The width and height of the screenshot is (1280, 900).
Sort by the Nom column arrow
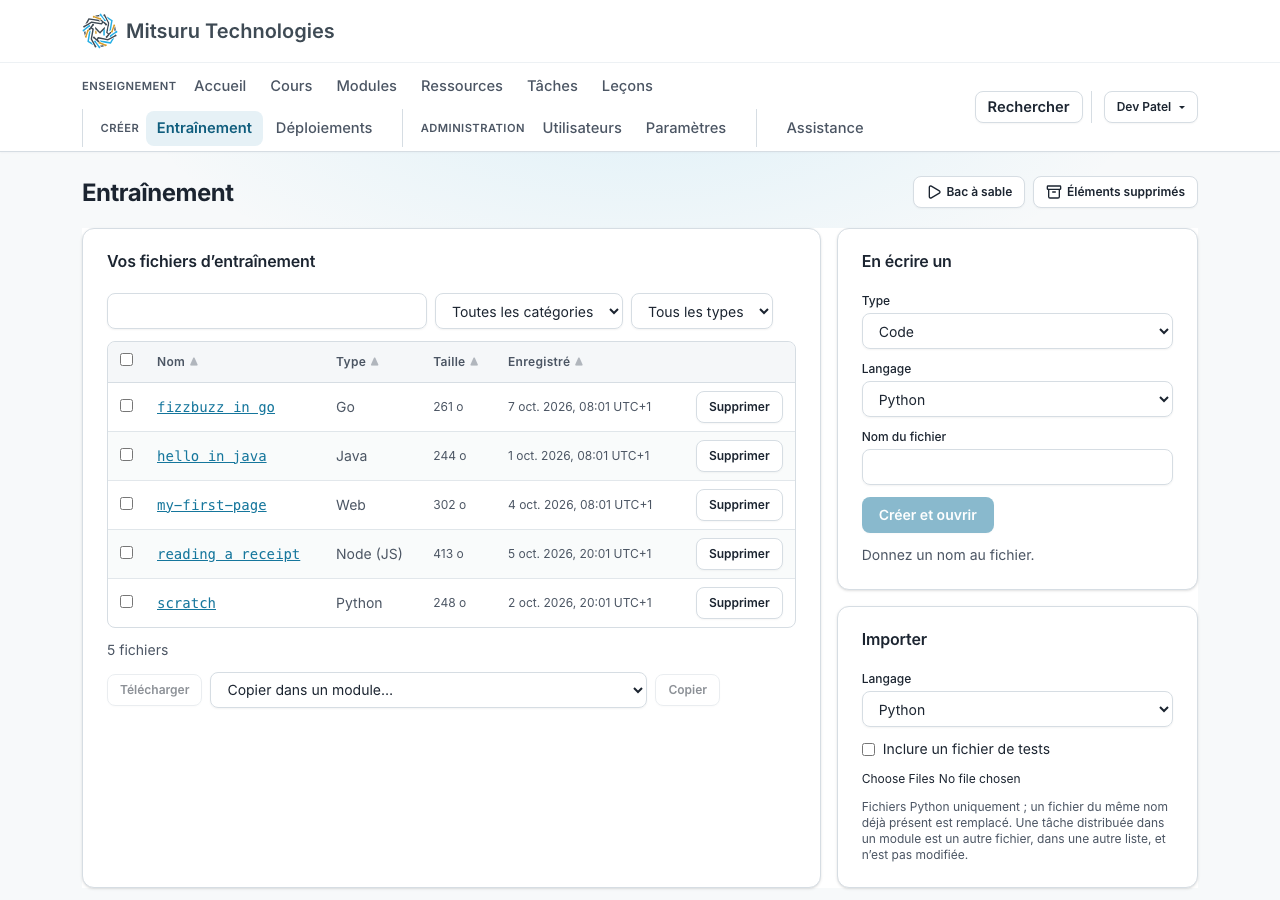194,362
